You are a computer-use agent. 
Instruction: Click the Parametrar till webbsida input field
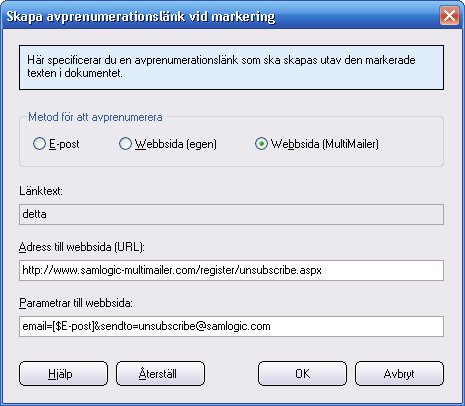231,326
